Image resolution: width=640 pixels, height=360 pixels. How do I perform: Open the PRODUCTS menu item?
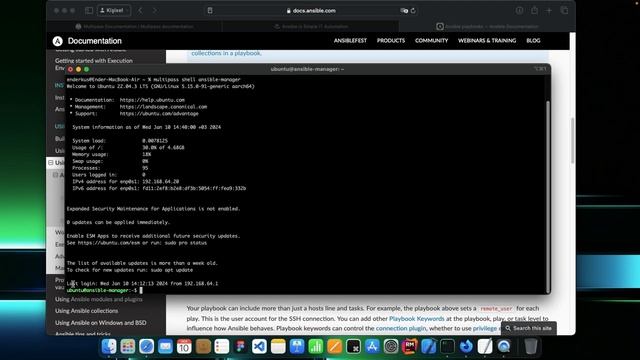click(x=391, y=41)
